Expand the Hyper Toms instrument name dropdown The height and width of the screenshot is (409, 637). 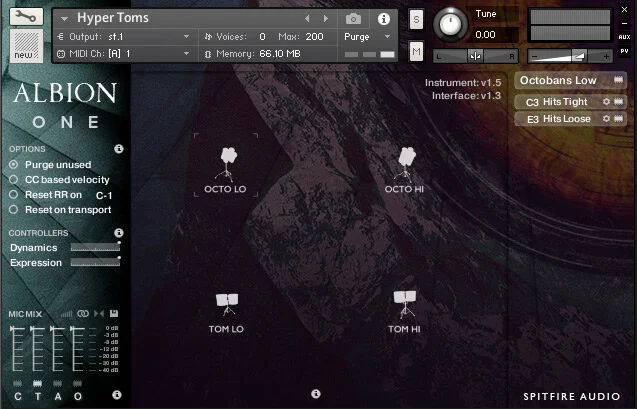point(64,19)
